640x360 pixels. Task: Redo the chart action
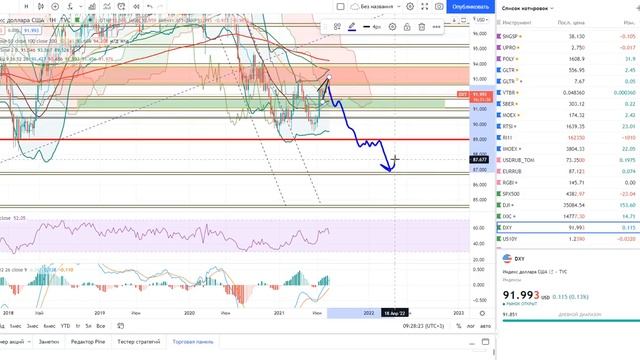161,7
